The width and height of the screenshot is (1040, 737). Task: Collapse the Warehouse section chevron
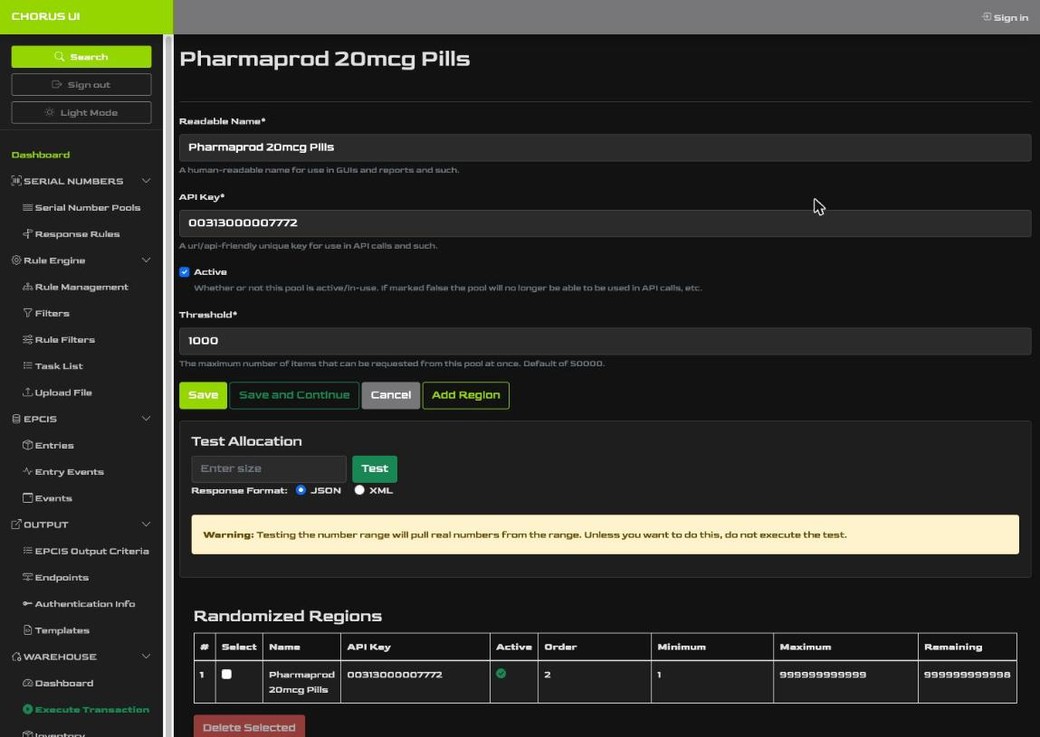point(146,656)
